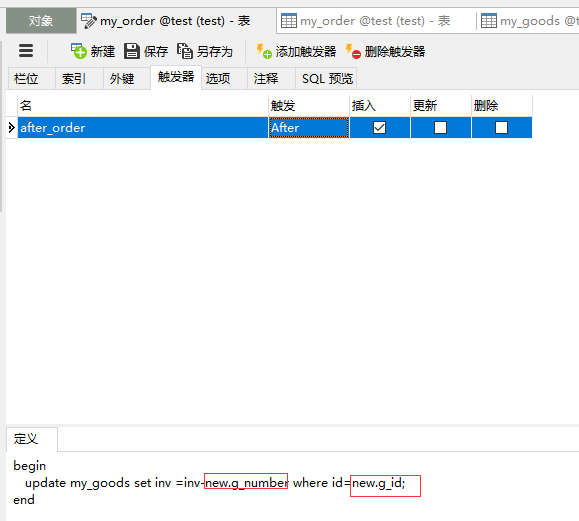Click the 删除触发器 button label

(x=395, y=51)
